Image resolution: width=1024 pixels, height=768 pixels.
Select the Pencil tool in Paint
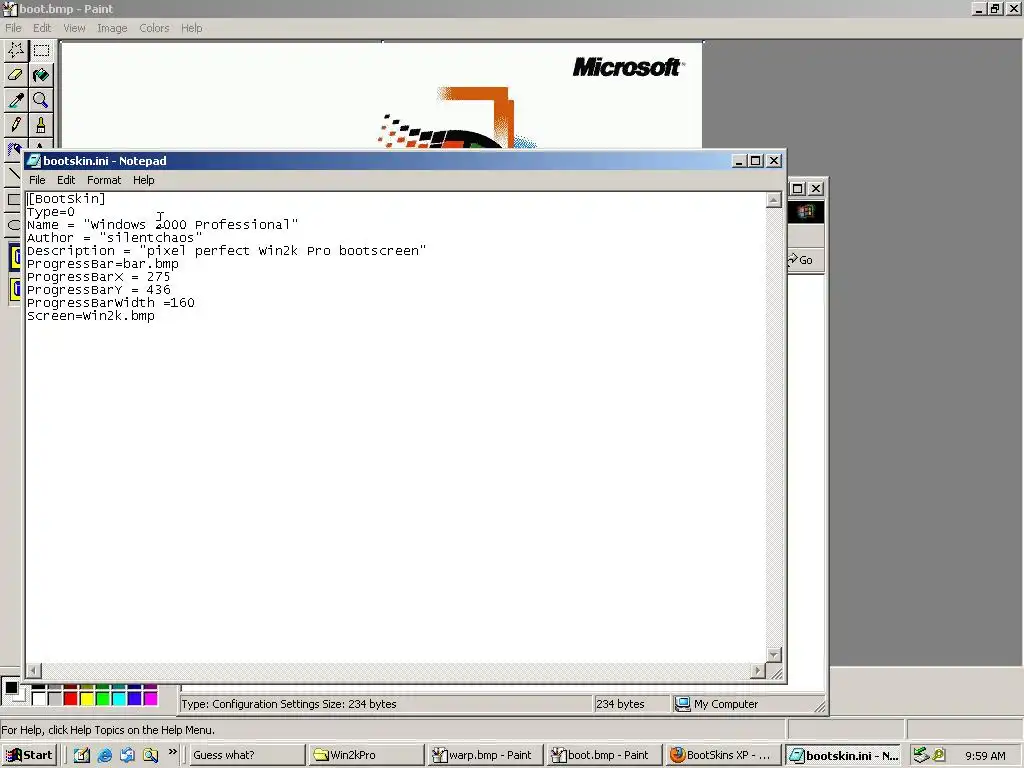pyautogui.click(x=16, y=125)
